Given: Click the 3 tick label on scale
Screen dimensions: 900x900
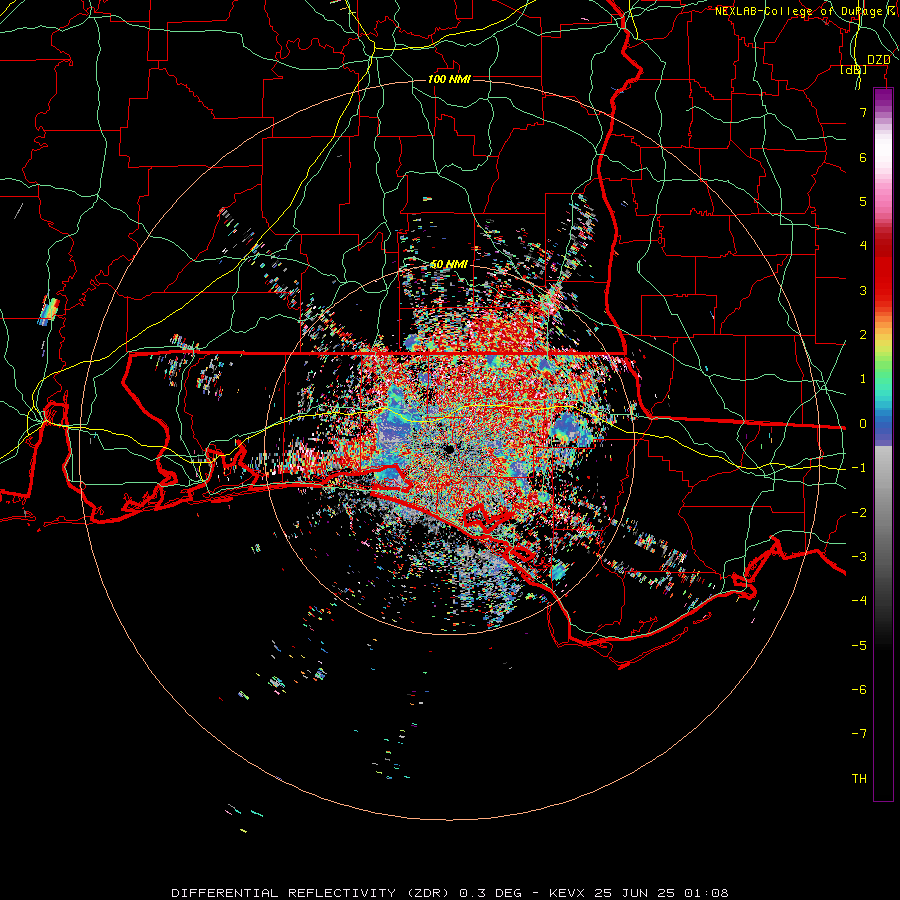Looking at the screenshot, I should click(863, 290).
